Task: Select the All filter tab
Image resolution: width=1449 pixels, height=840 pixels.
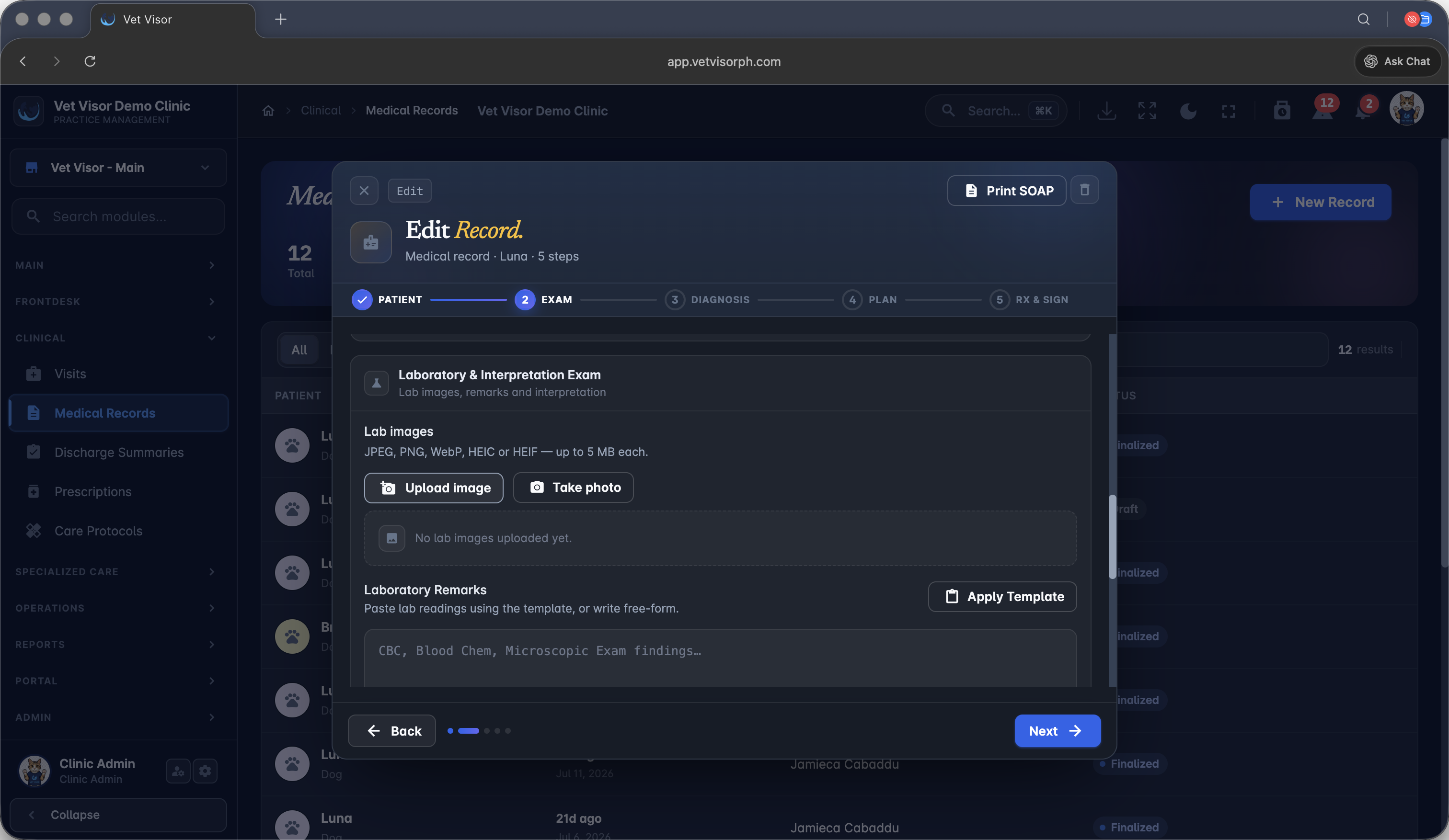Action: pos(299,349)
